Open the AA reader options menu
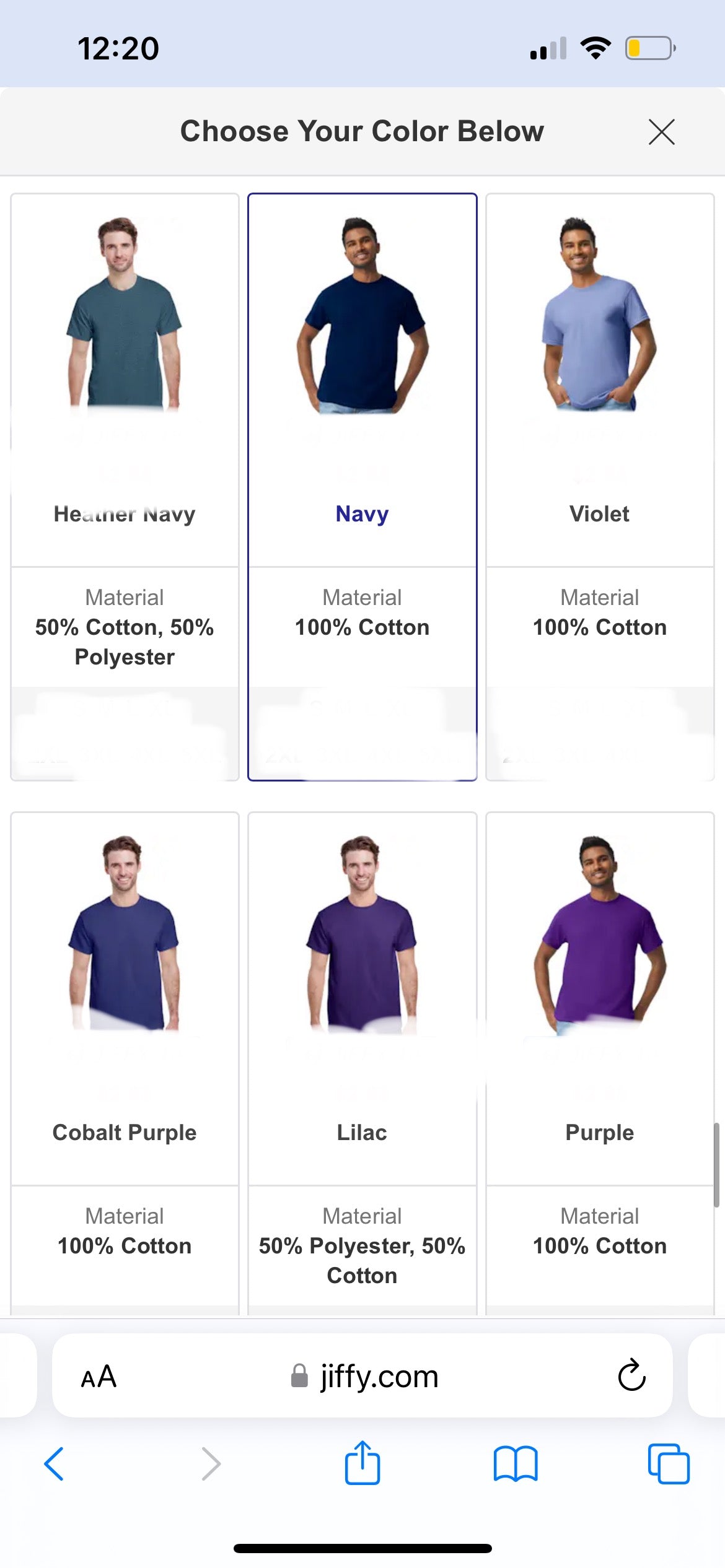 click(99, 1377)
